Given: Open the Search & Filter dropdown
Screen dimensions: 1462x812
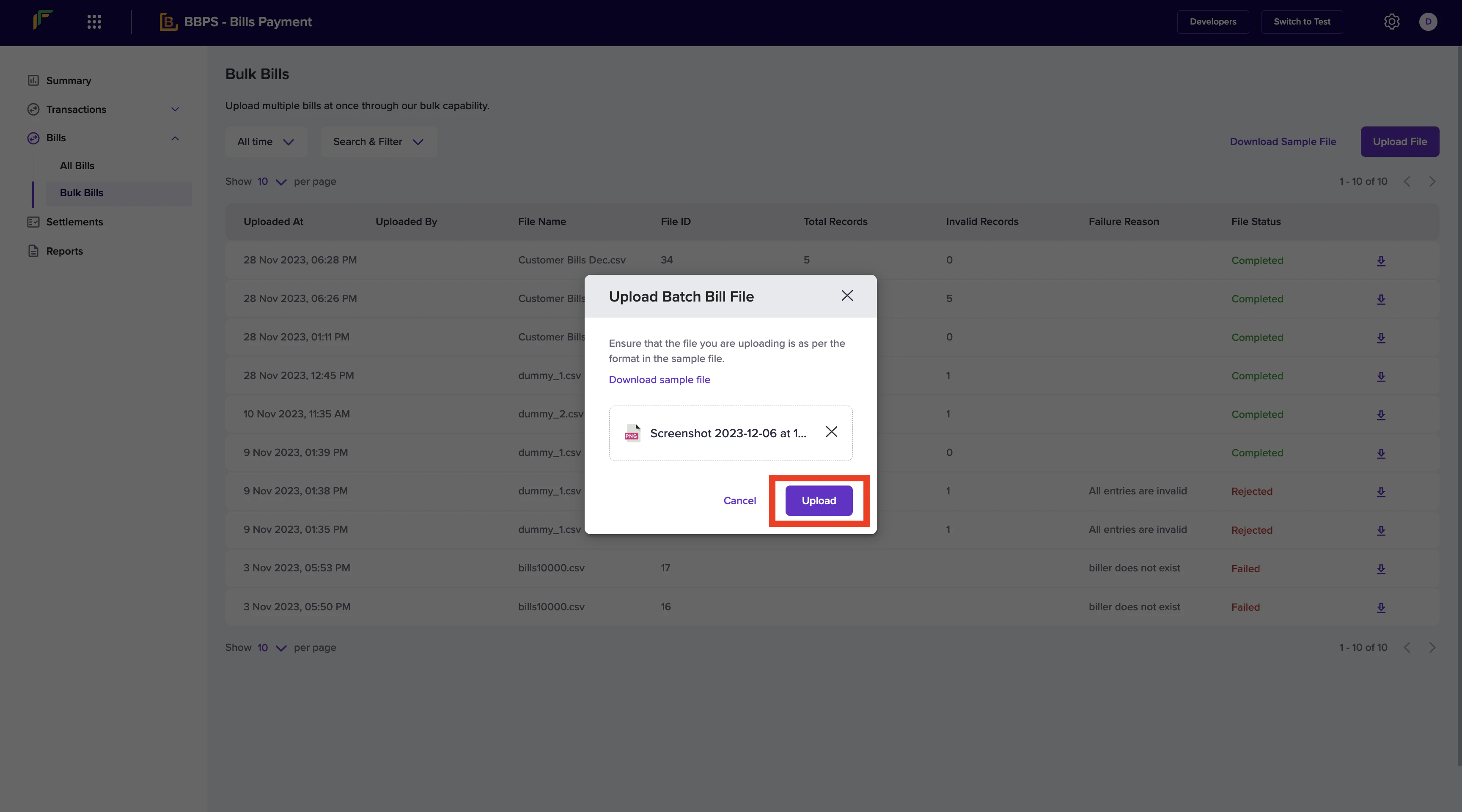Looking at the screenshot, I should click(x=378, y=142).
